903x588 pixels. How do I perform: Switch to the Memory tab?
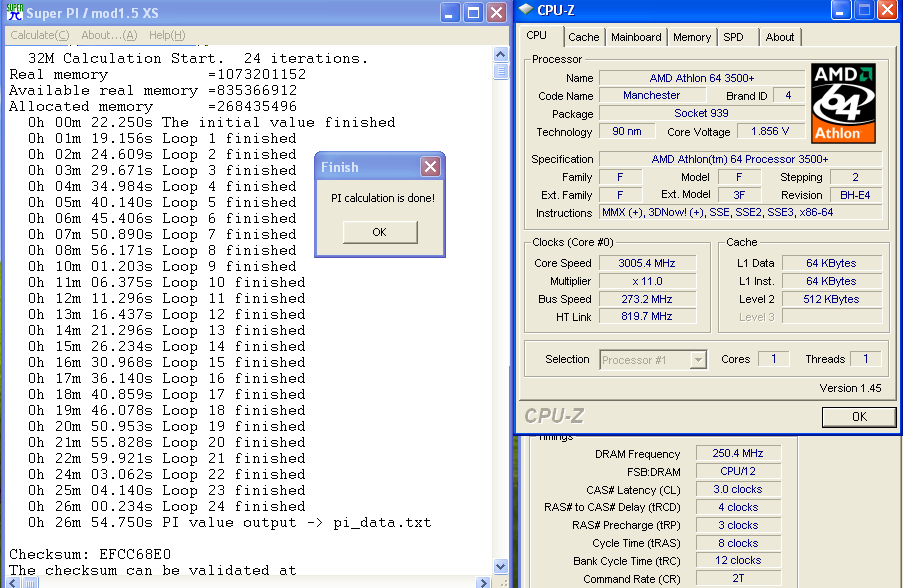692,37
